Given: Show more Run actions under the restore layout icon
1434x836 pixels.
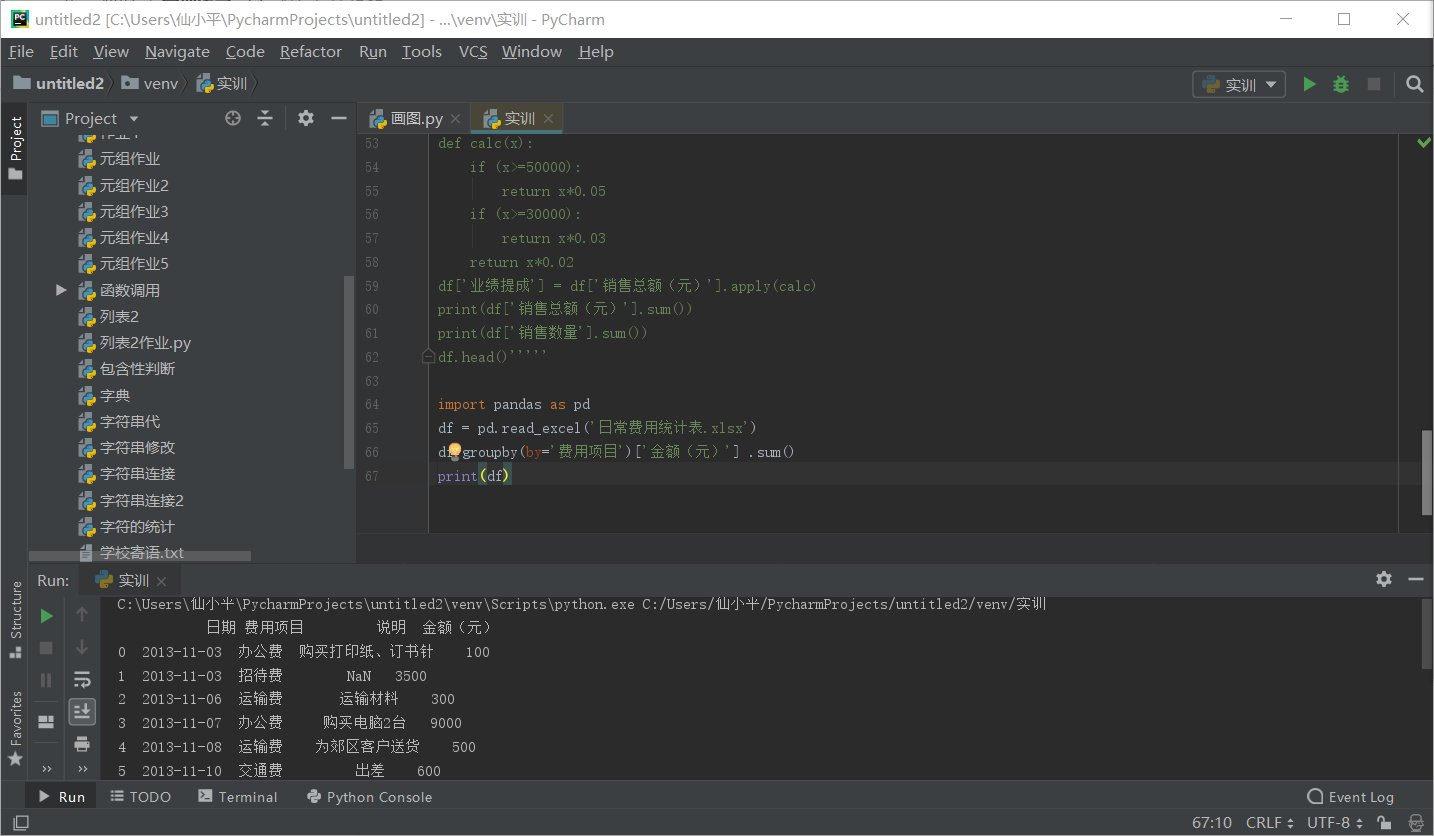Looking at the screenshot, I should click(46, 769).
